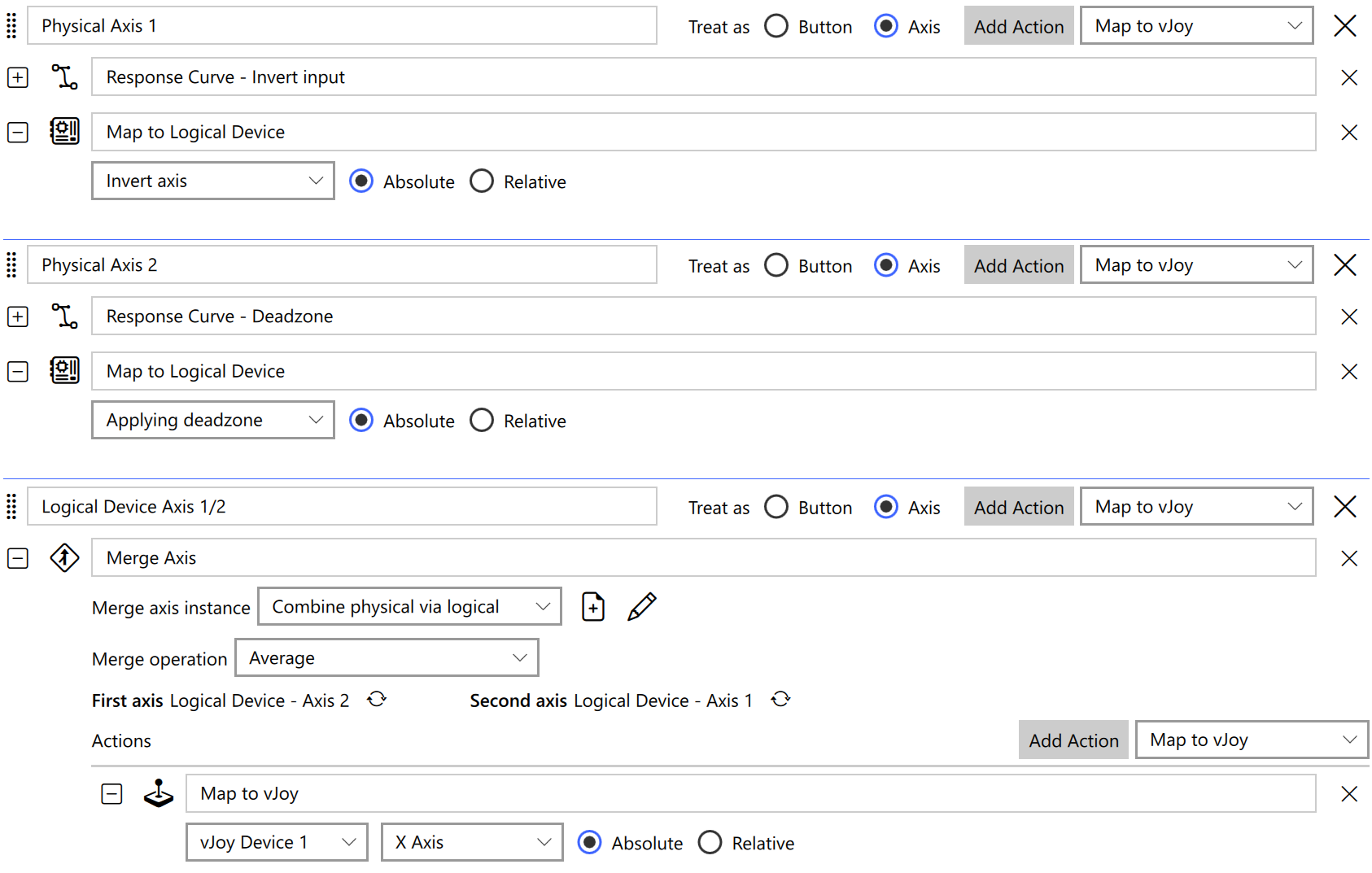Swap the Second axis using the circular arrows
The height and width of the screenshot is (873, 1372).
[781, 699]
